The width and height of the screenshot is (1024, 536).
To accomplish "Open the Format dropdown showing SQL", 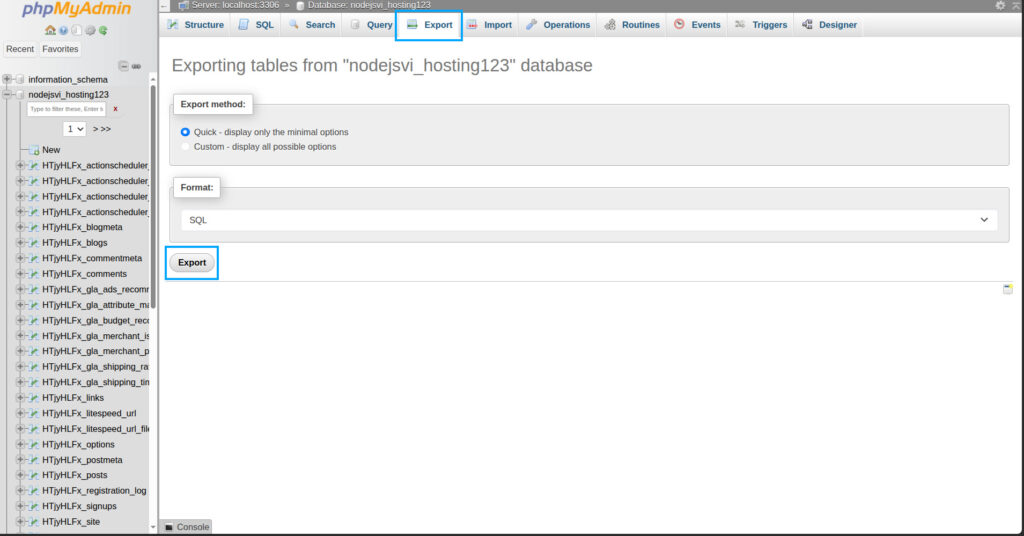I will point(589,220).
